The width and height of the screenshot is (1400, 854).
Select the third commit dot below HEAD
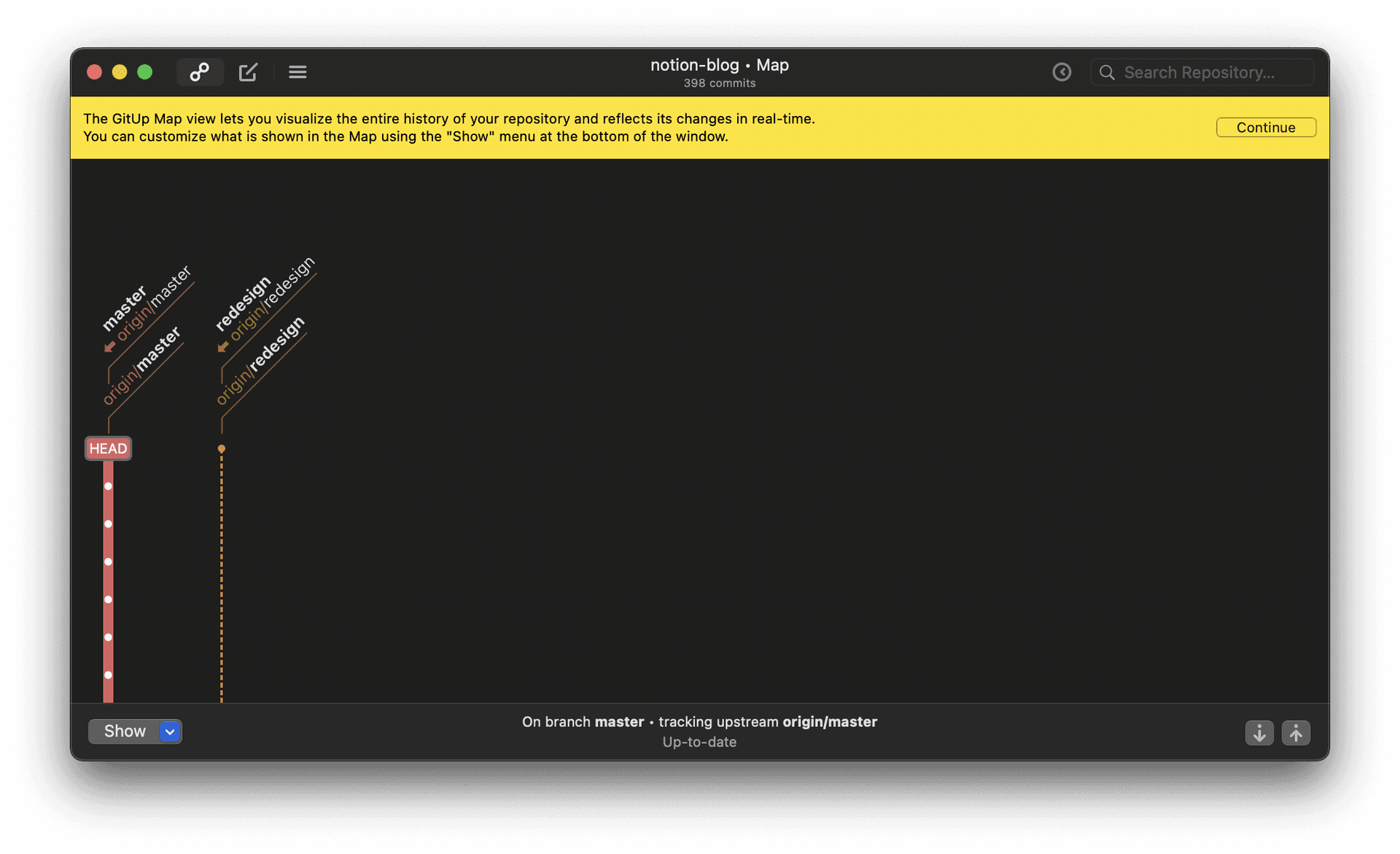(x=108, y=562)
